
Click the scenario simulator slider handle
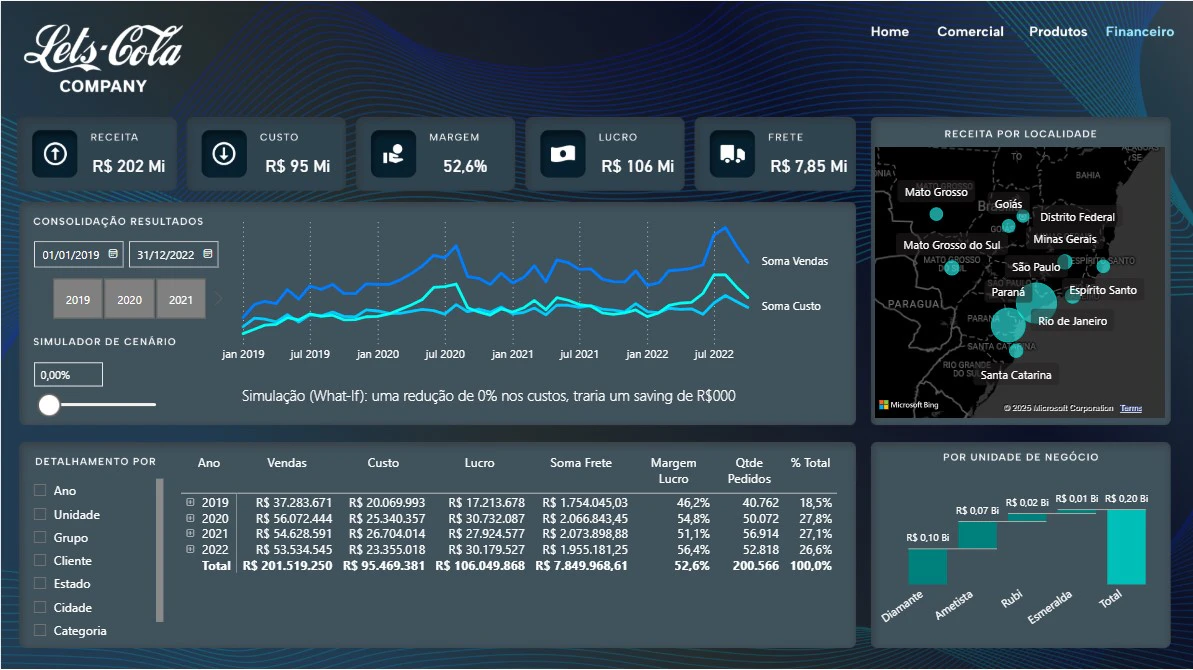49,405
